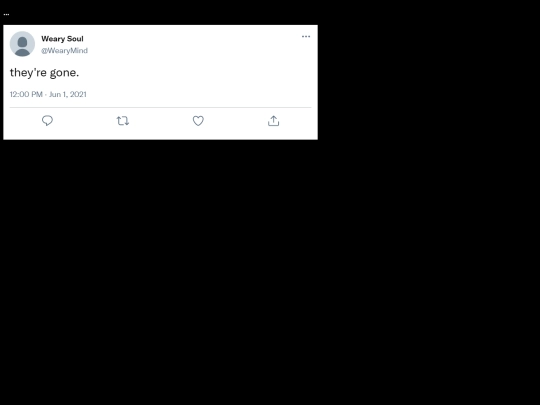Click the word "Soul" in the display name

[73, 39]
